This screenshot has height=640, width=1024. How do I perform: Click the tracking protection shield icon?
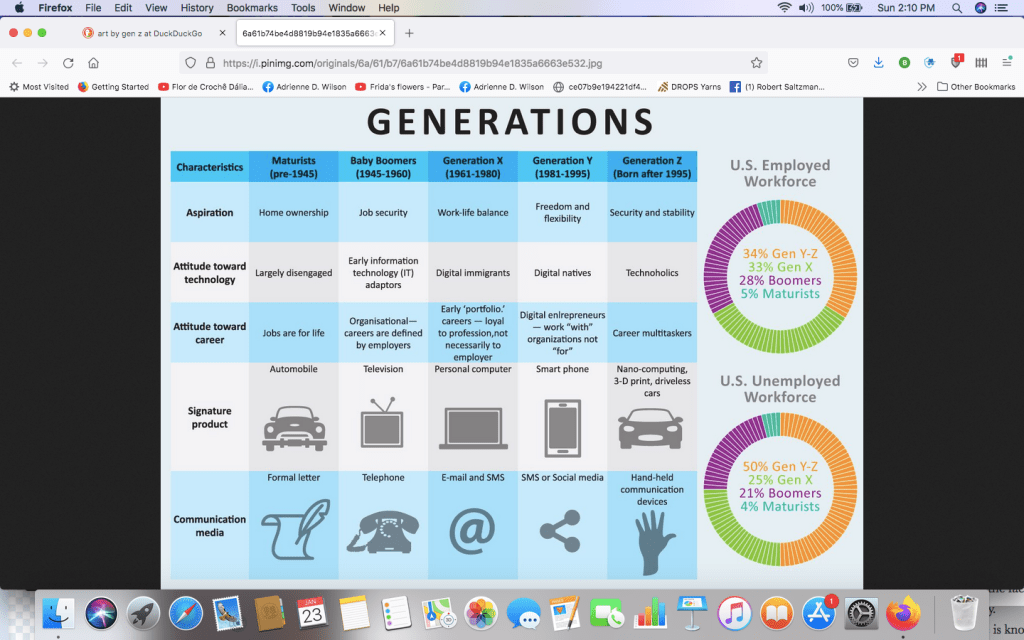pyautogui.click(x=190, y=62)
